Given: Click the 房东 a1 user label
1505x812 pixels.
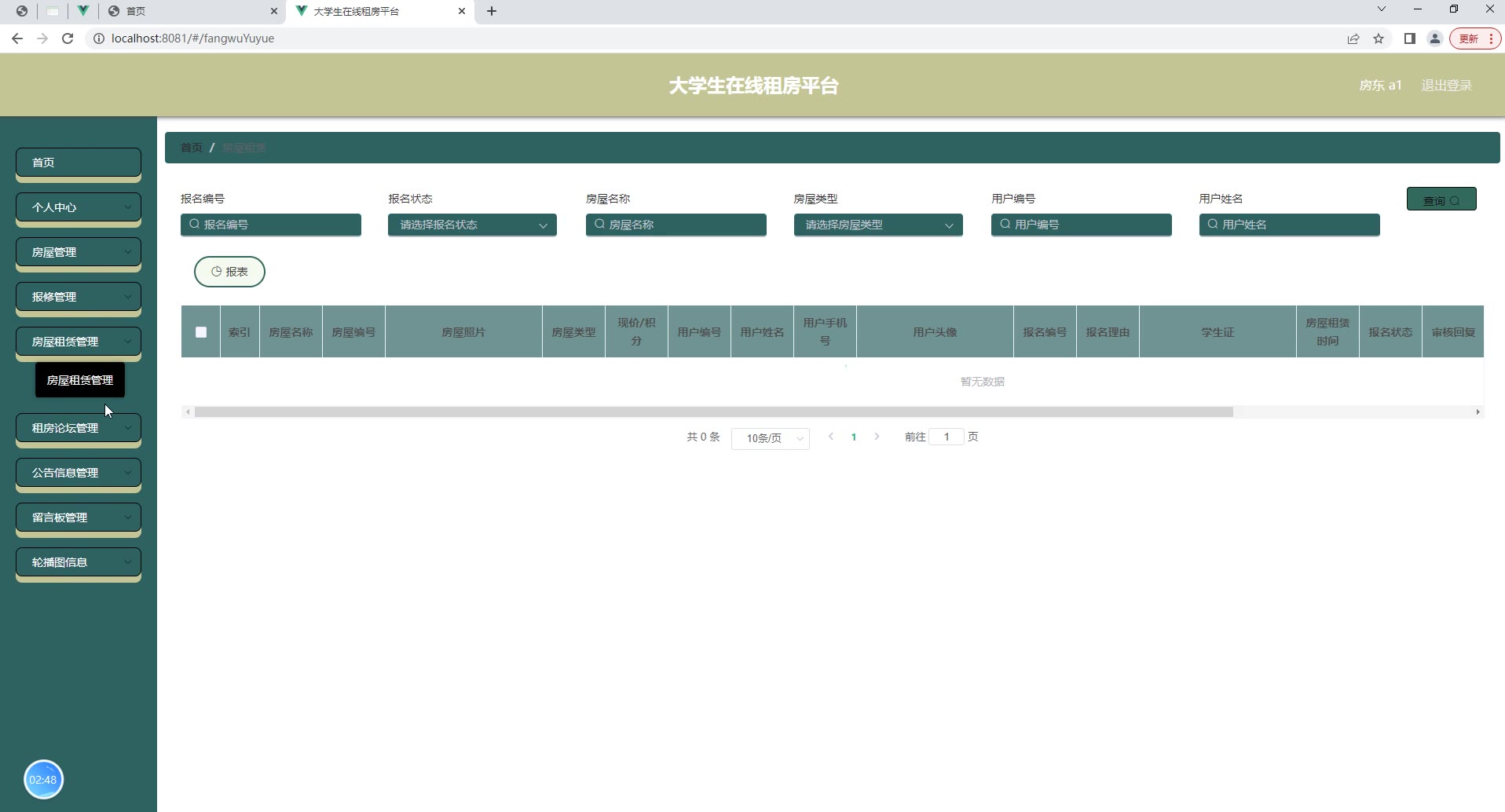Looking at the screenshot, I should [1380, 86].
